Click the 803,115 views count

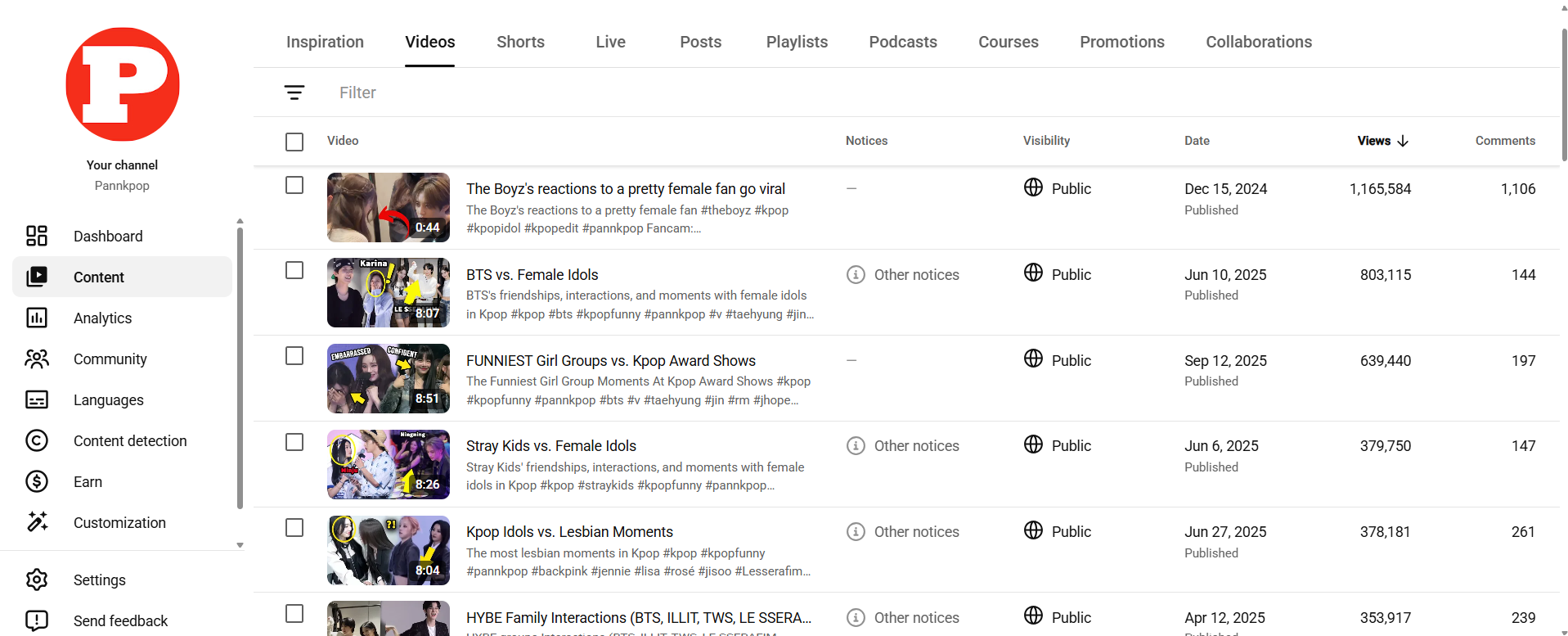[x=1386, y=275]
